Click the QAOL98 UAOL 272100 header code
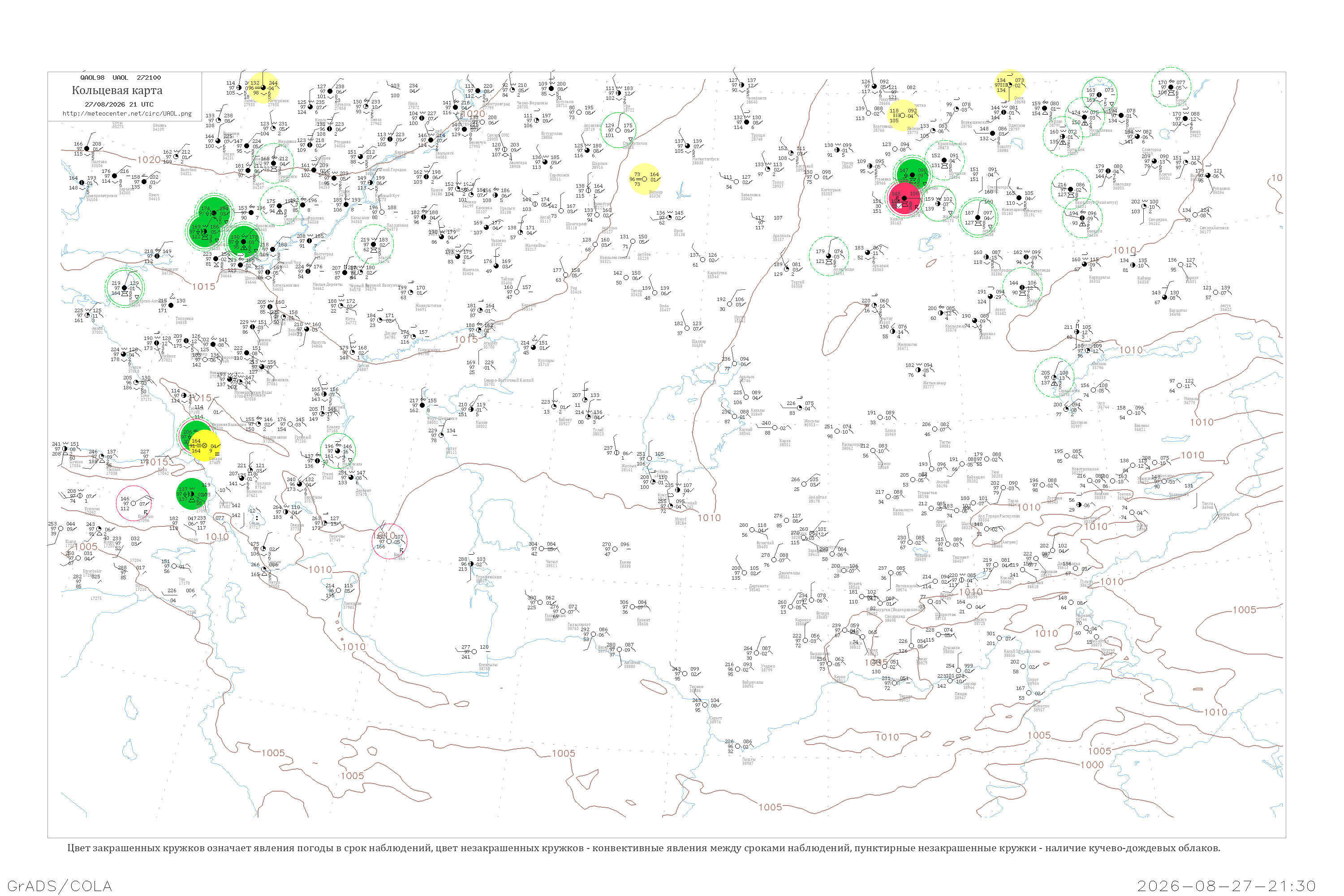 [x=121, y=78]
